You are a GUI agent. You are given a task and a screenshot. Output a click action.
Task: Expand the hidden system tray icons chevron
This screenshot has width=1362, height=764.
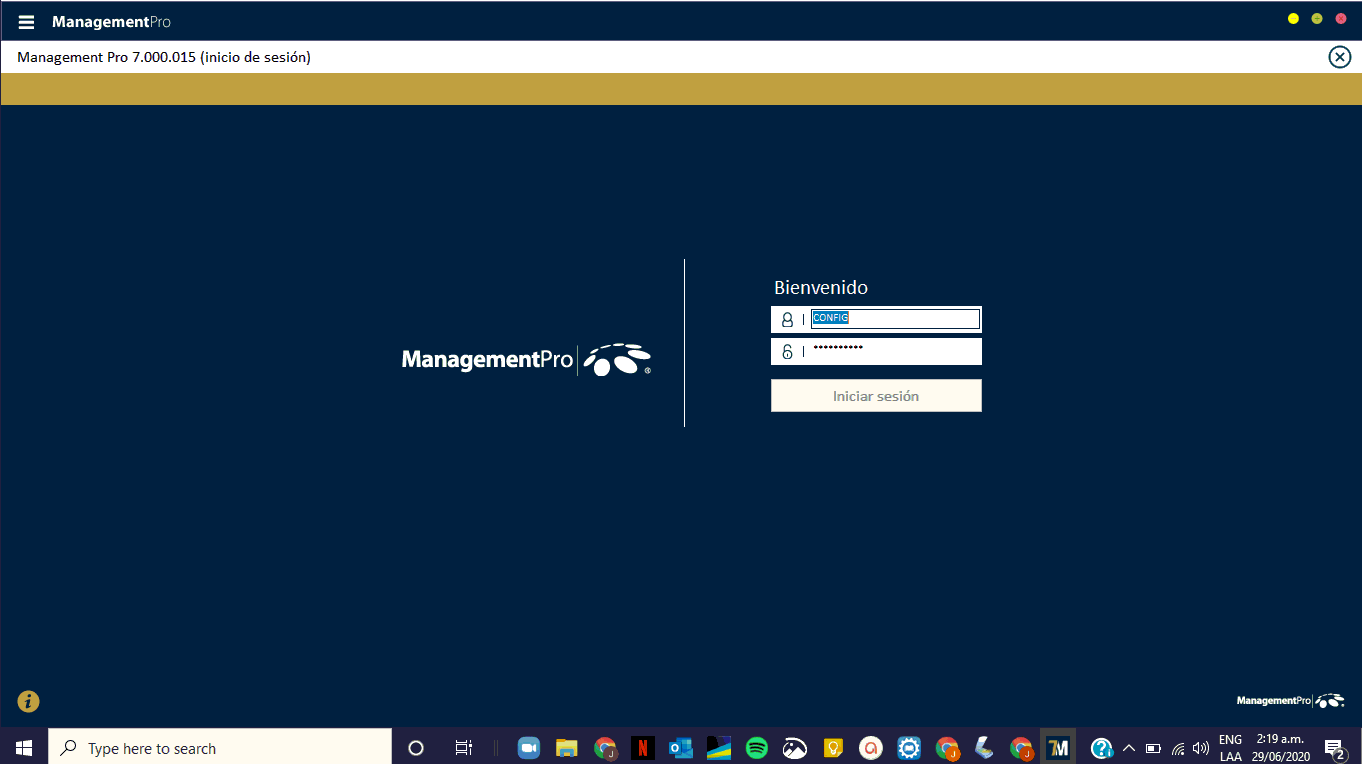[1129, 748]
